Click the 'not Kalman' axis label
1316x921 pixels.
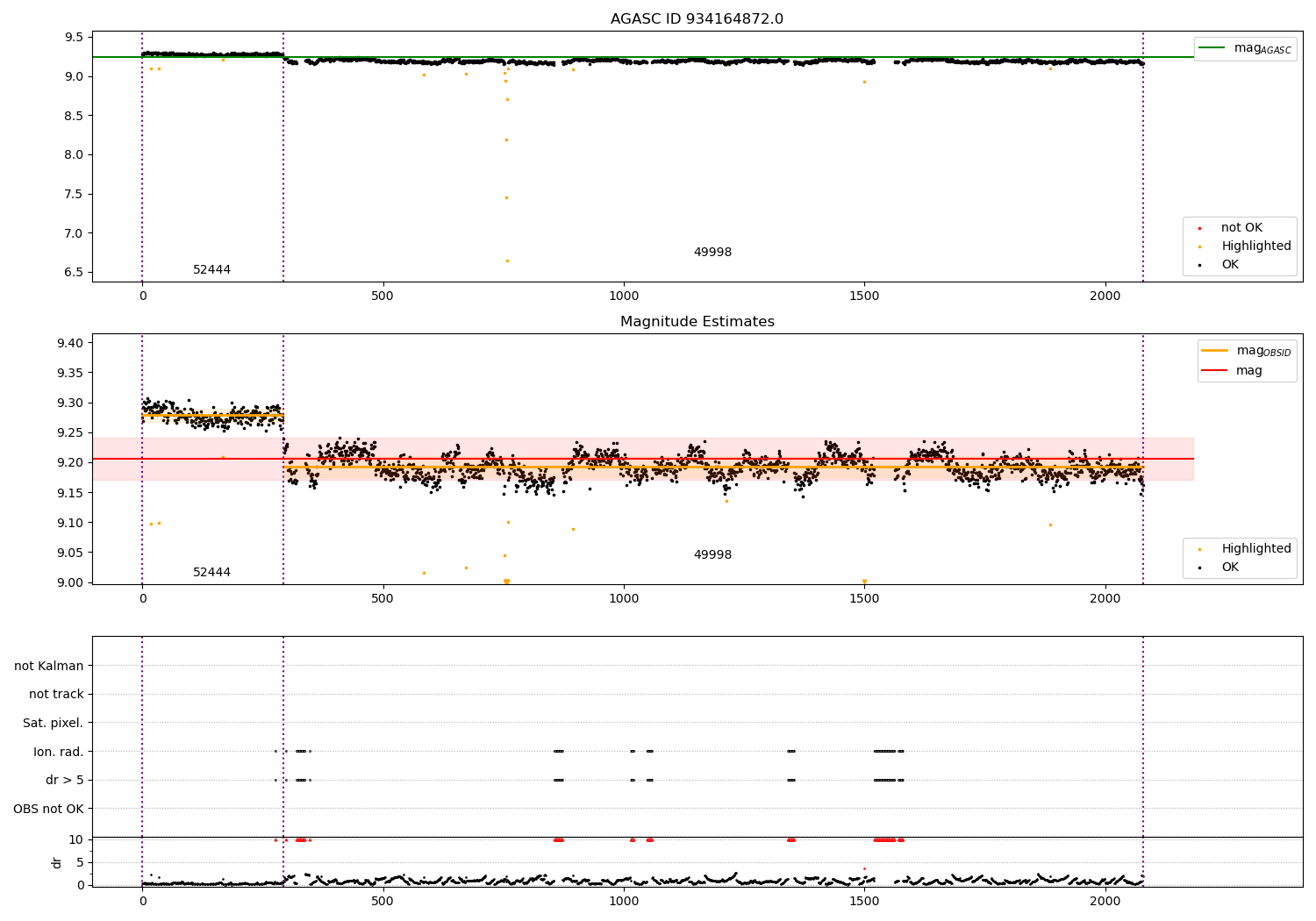[x=49, y=667]
